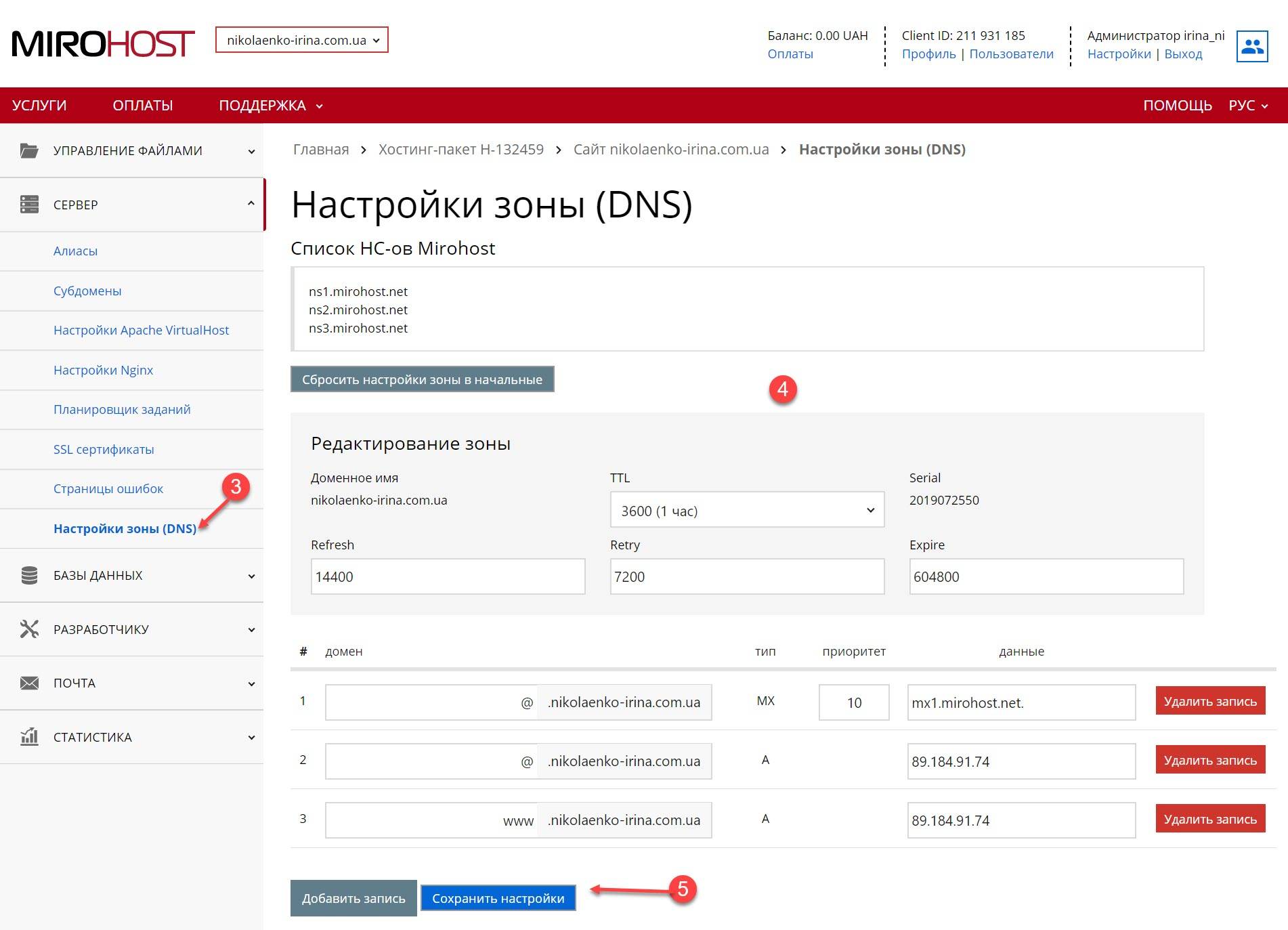The image size is (1288, 930).
Task: Click the user account avatar icon
Action: click(1251, 46)
